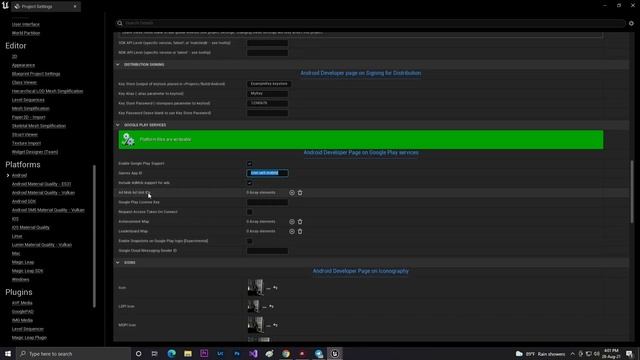Collapse the Google Play Services section

point(118,125)
